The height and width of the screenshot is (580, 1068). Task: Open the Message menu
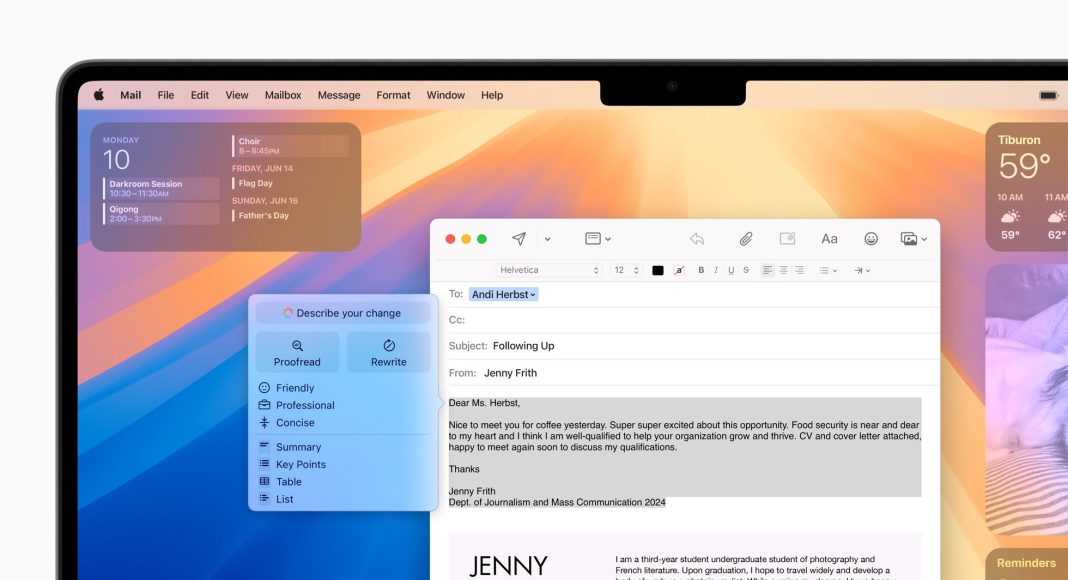point(339,95)
